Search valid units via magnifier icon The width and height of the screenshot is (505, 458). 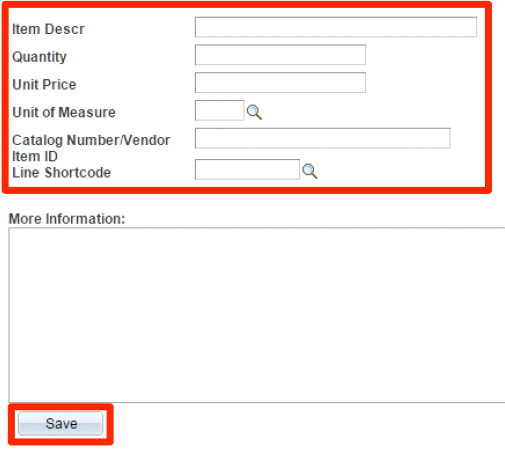[x=254, y=112]
